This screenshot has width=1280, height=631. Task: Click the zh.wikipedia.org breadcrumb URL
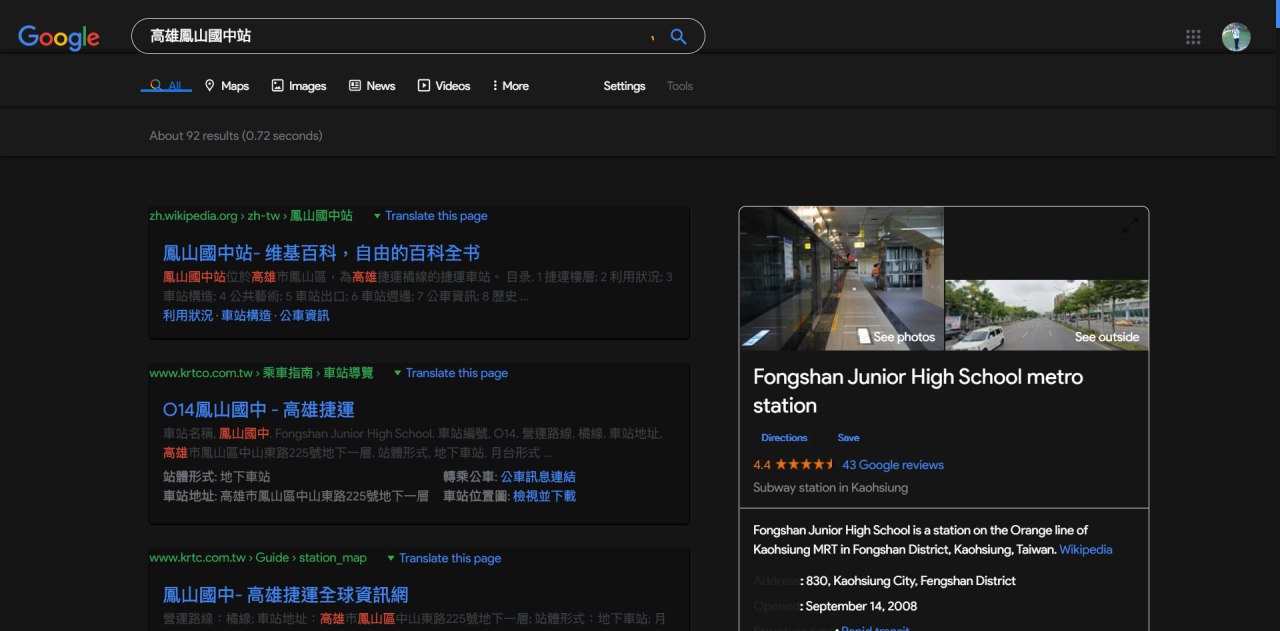tap(251, 216)
